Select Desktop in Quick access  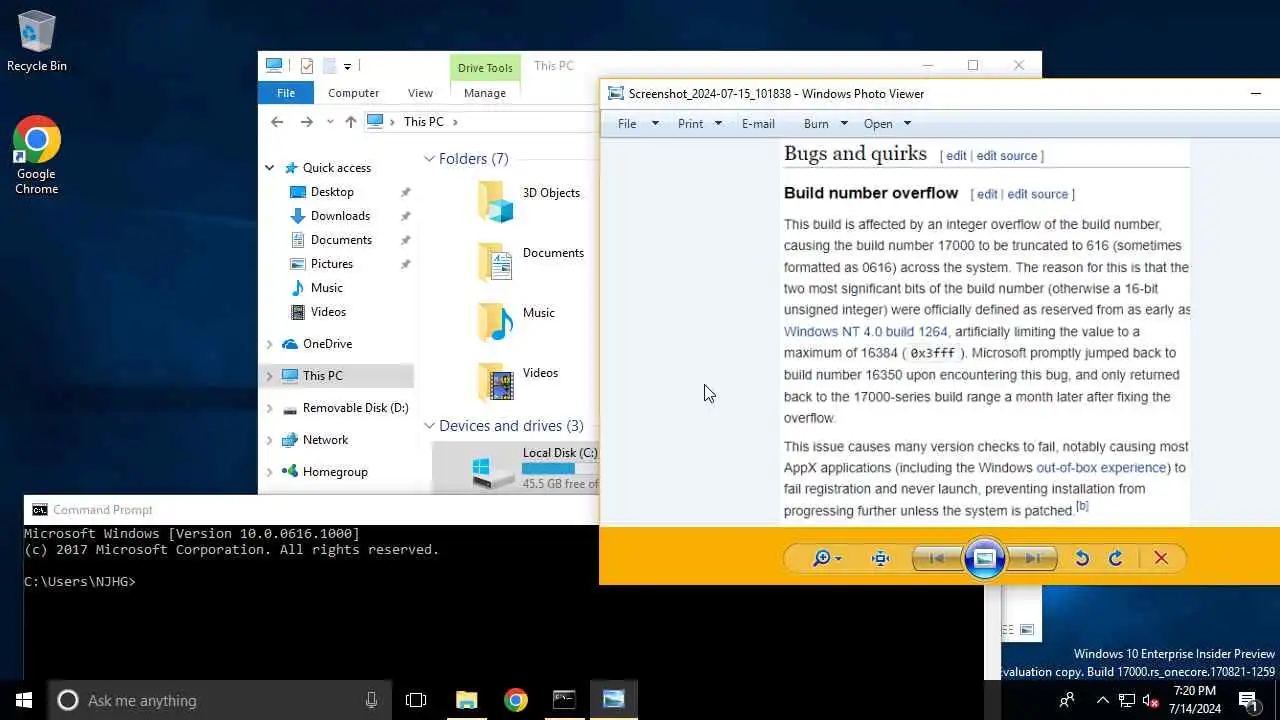(x=332, y=192)
